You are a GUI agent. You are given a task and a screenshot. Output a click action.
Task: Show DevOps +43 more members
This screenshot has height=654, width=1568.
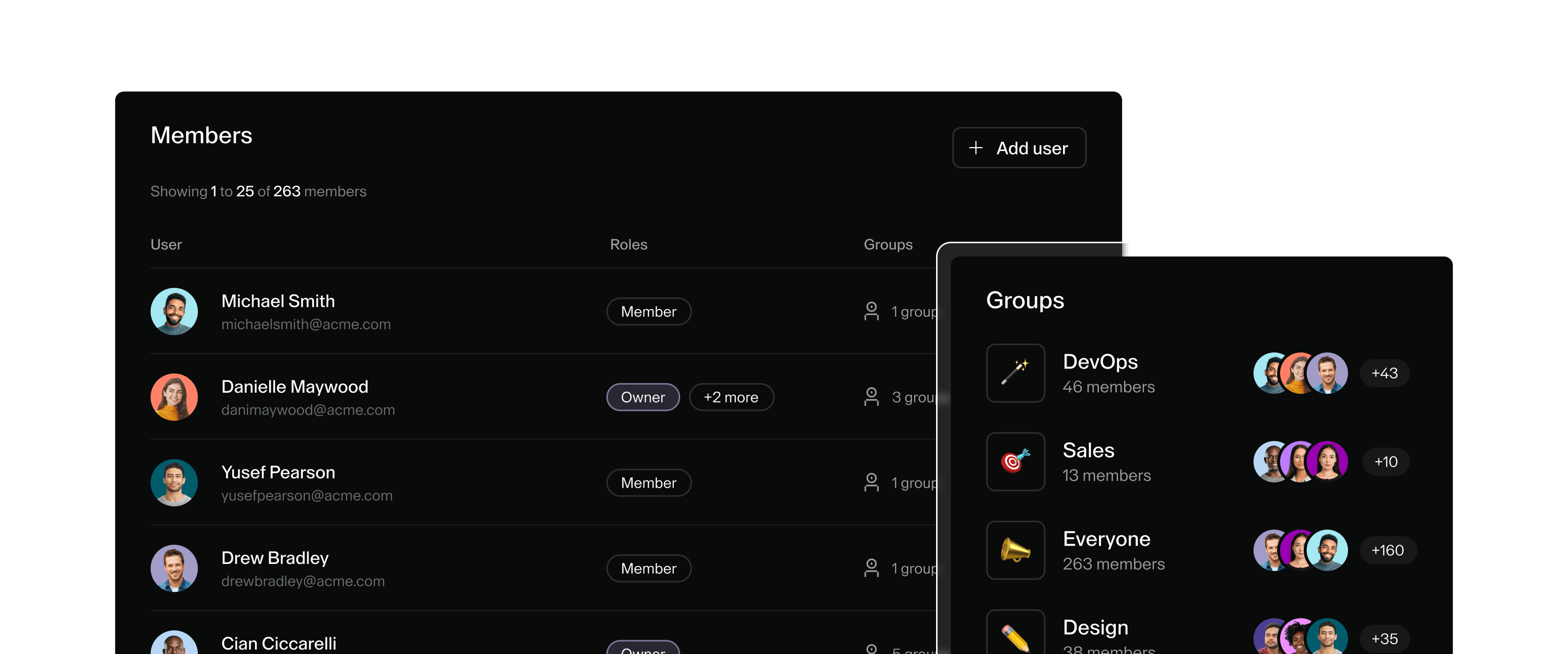pyautogui.click(x=1385, y=373)
